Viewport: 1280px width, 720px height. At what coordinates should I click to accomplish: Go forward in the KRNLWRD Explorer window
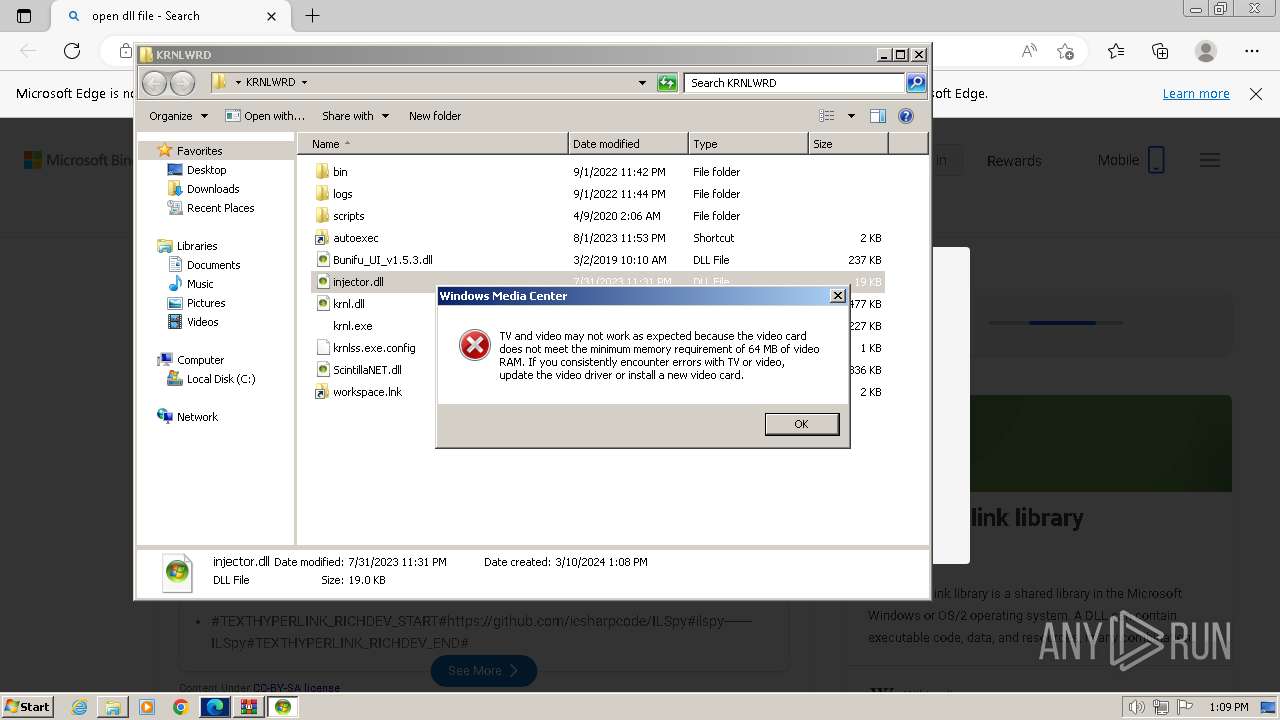pyautogui.click(x=182, y=83)
